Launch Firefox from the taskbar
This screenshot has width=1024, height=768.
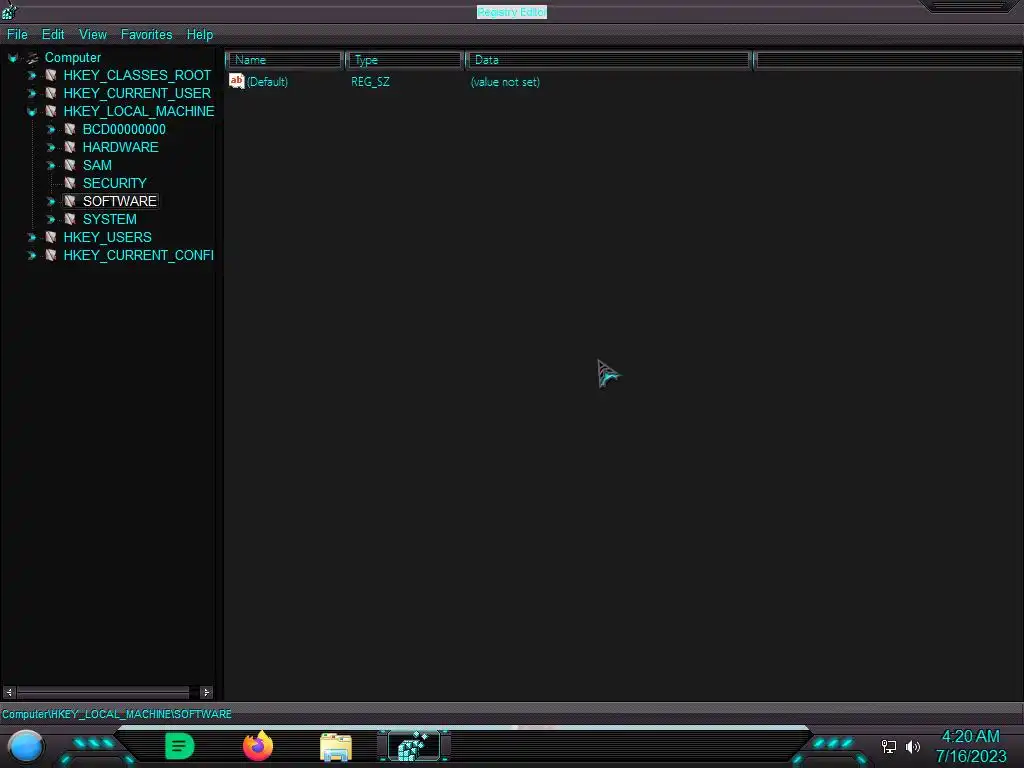258,746
